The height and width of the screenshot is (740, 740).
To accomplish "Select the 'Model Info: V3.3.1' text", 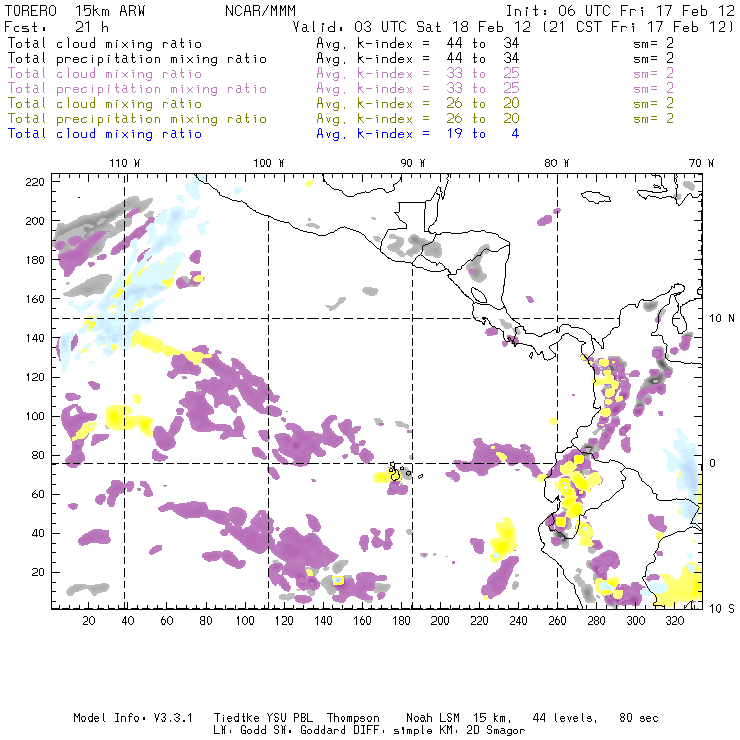I will (x=133, y=718).
